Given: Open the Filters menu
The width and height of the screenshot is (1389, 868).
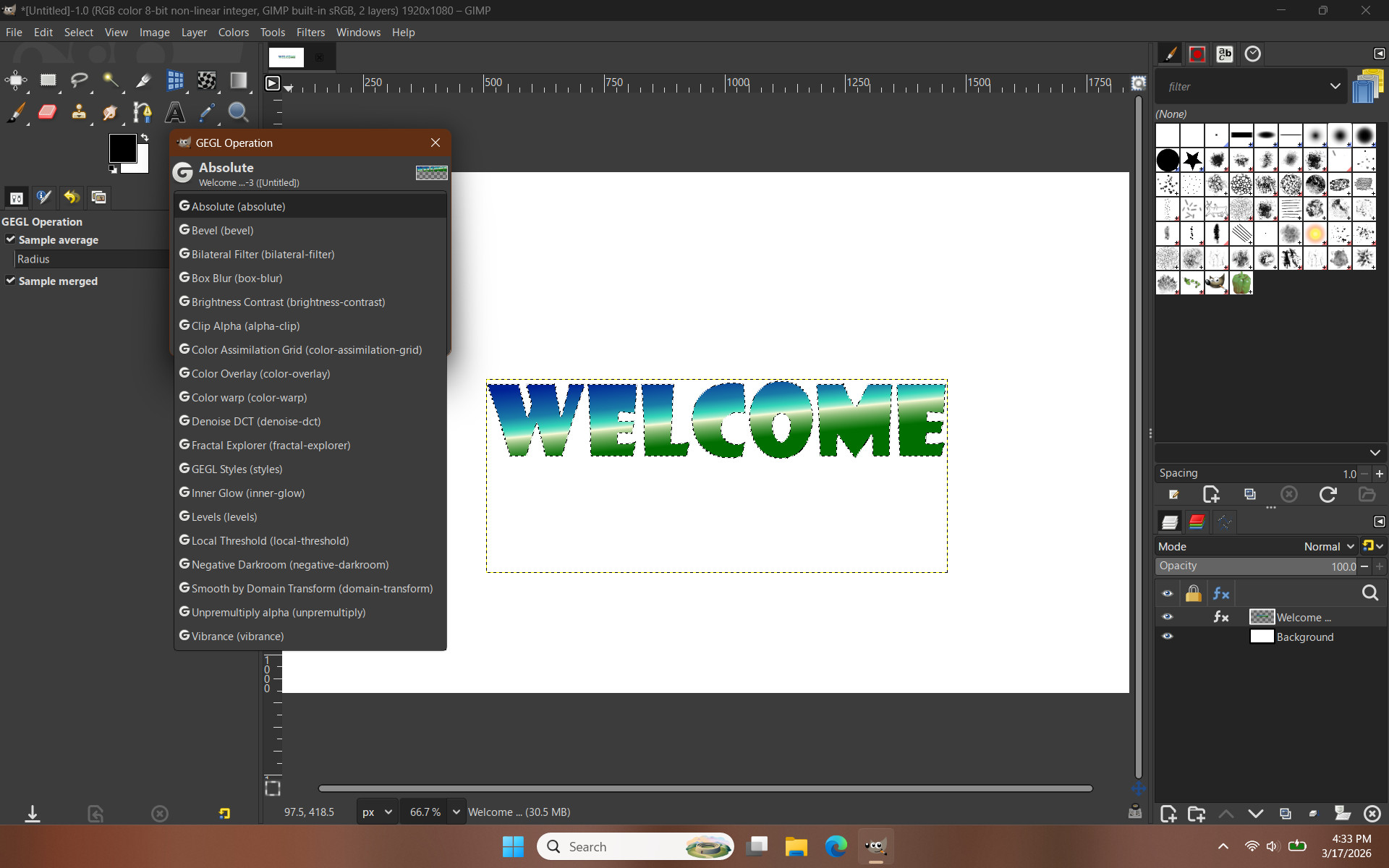Looking at the screenshot, I should (310, 32).
